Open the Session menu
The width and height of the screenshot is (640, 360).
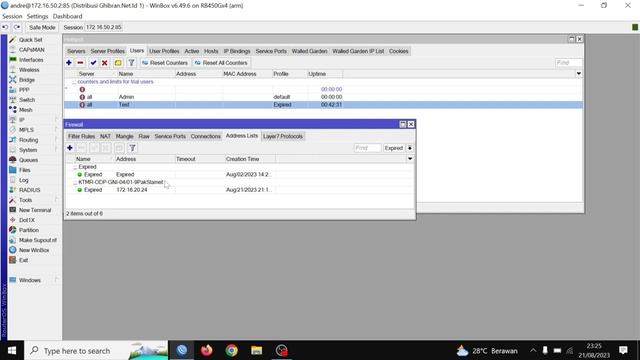(x=12, y=16)
